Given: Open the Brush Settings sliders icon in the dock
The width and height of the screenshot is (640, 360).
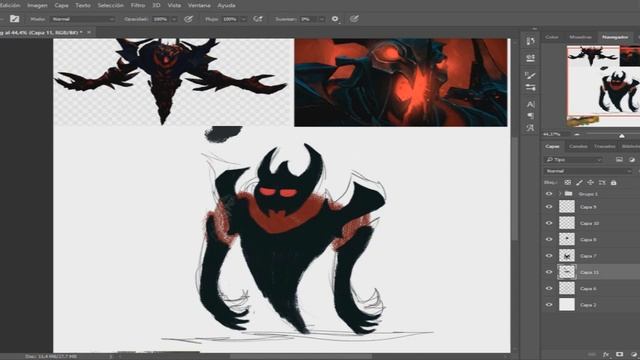Looking at the screenshot, I should pyautogui.click(x=530, y=87).
